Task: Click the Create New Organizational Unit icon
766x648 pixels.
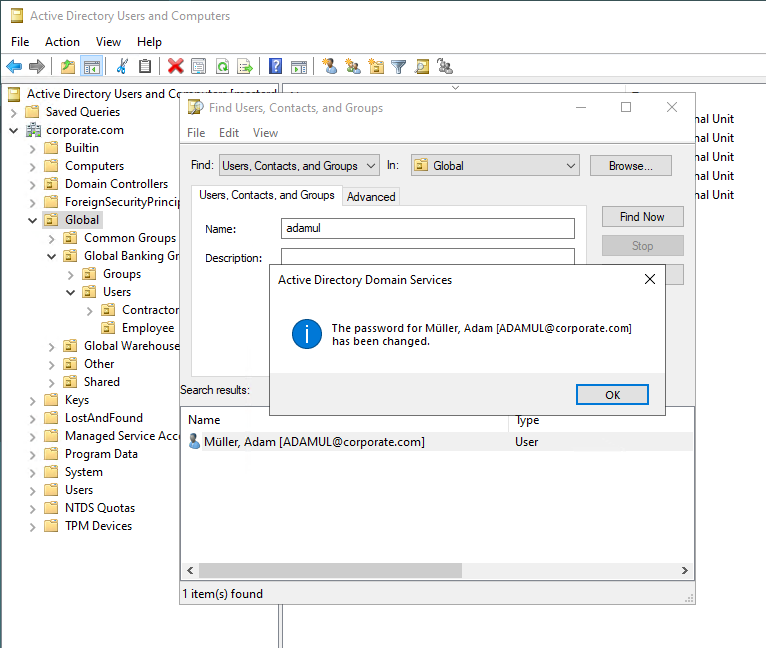Action: point(376,66)
